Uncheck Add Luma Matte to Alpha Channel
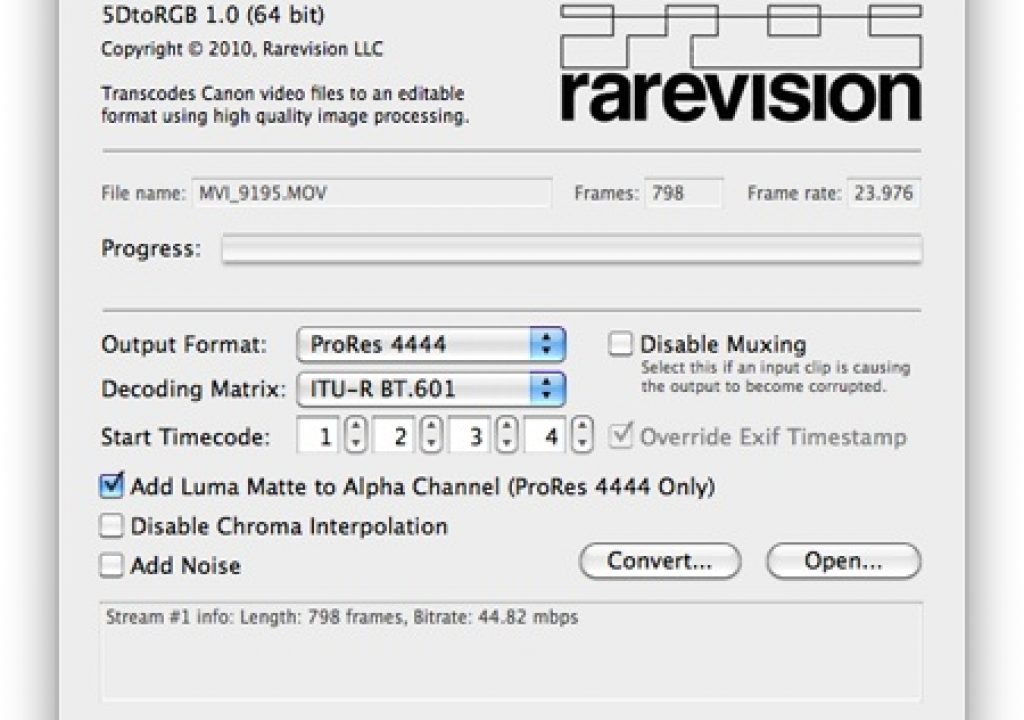Viewport: 1024px width, 720px height. [111, 486]
